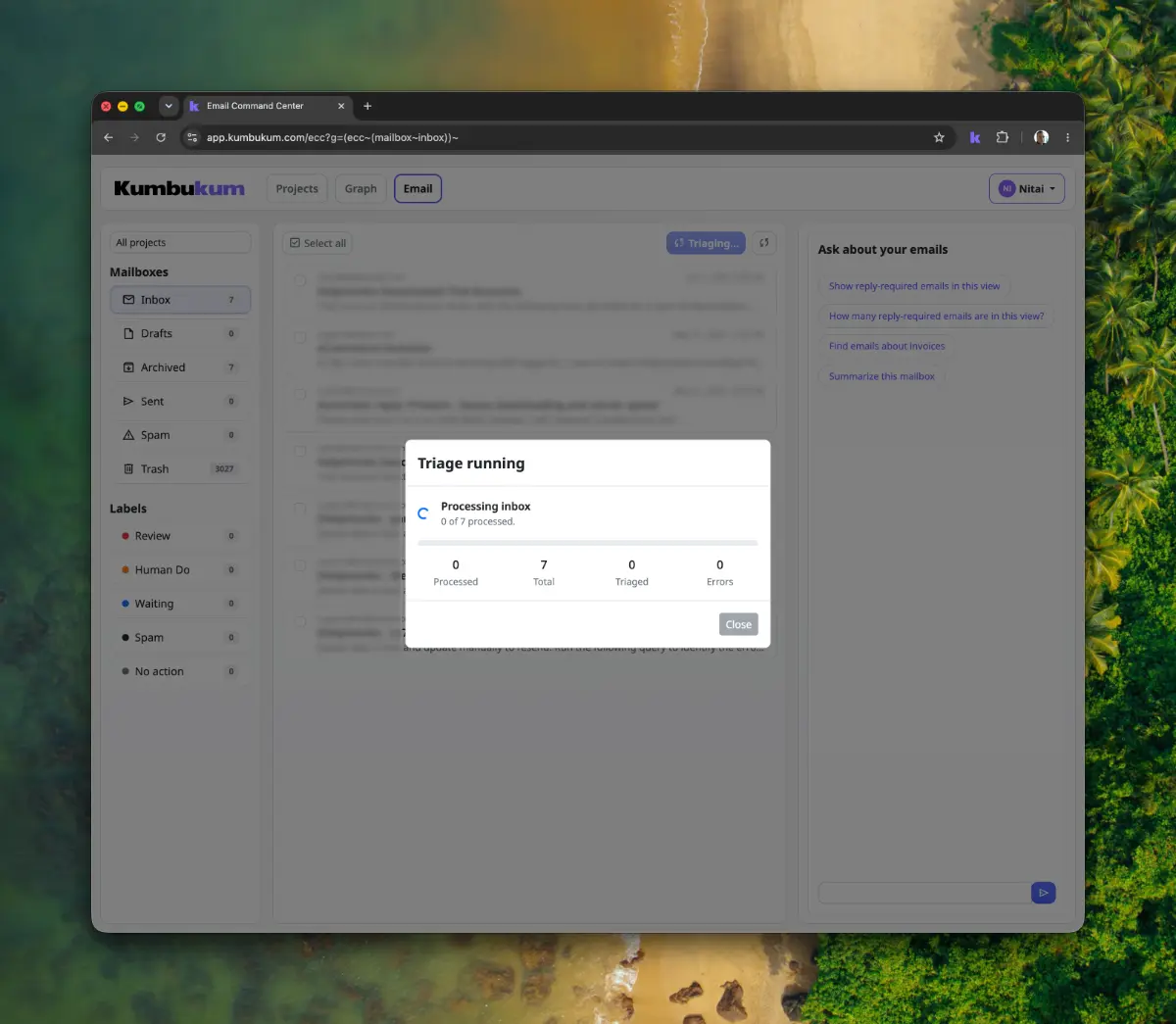Open the Trash mailbox

click(x=180, y=468)
